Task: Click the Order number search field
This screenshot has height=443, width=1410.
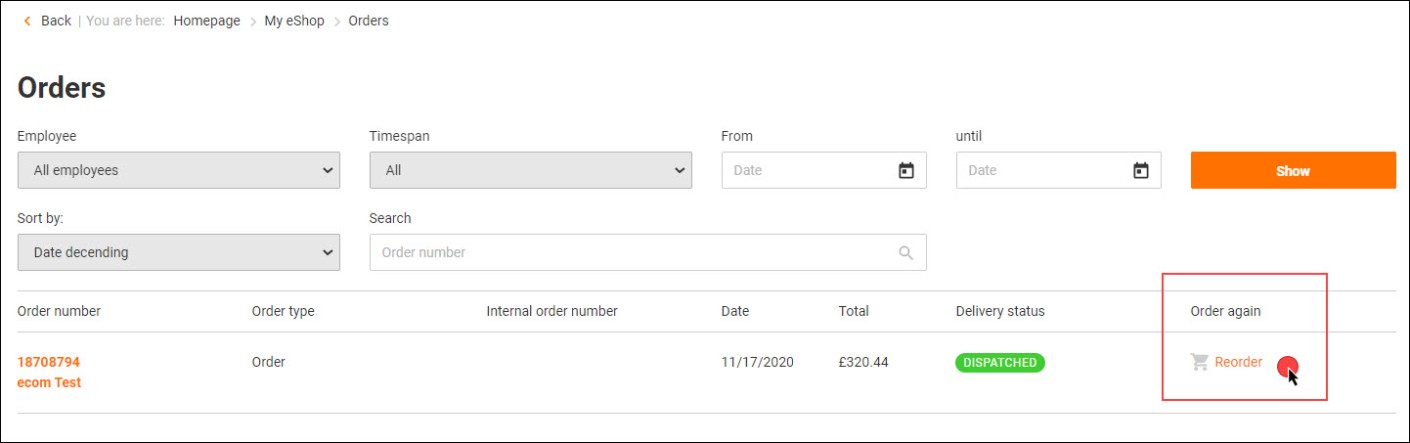Action: 630,253
